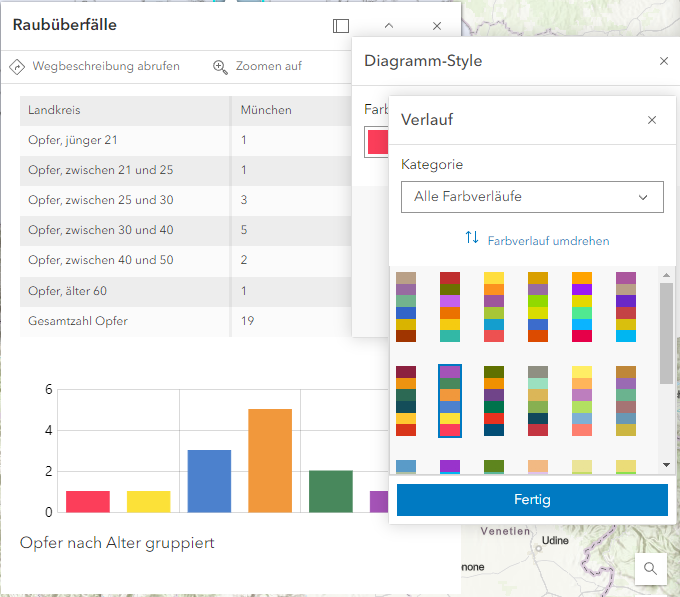The width and height of the screenshot is (680, 597).
Task: Click the green bar in the chart
Action: click(330, 491)
